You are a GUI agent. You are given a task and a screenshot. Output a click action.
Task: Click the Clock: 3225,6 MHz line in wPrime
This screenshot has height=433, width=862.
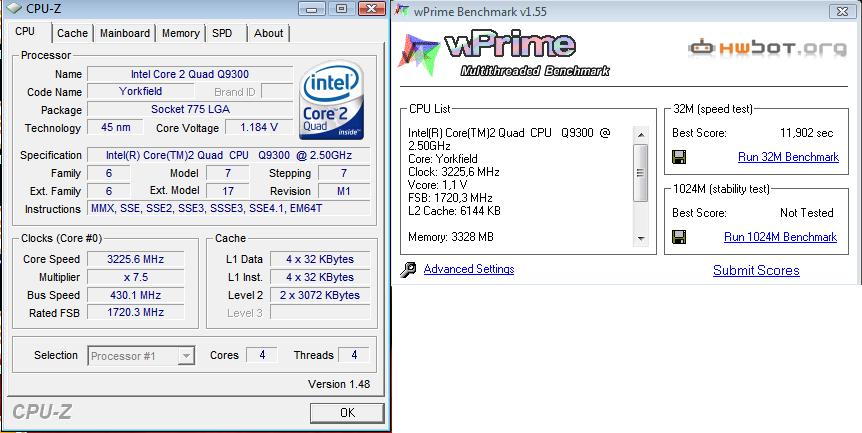(x=454, y=172)
